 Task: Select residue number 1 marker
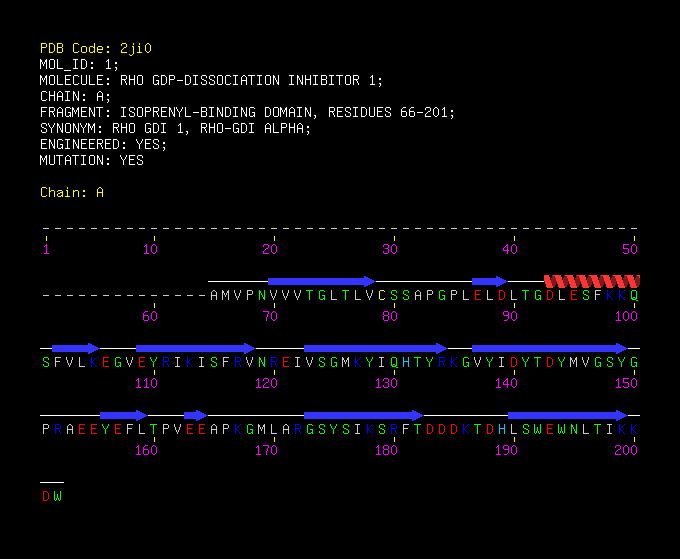click(46, 249)
